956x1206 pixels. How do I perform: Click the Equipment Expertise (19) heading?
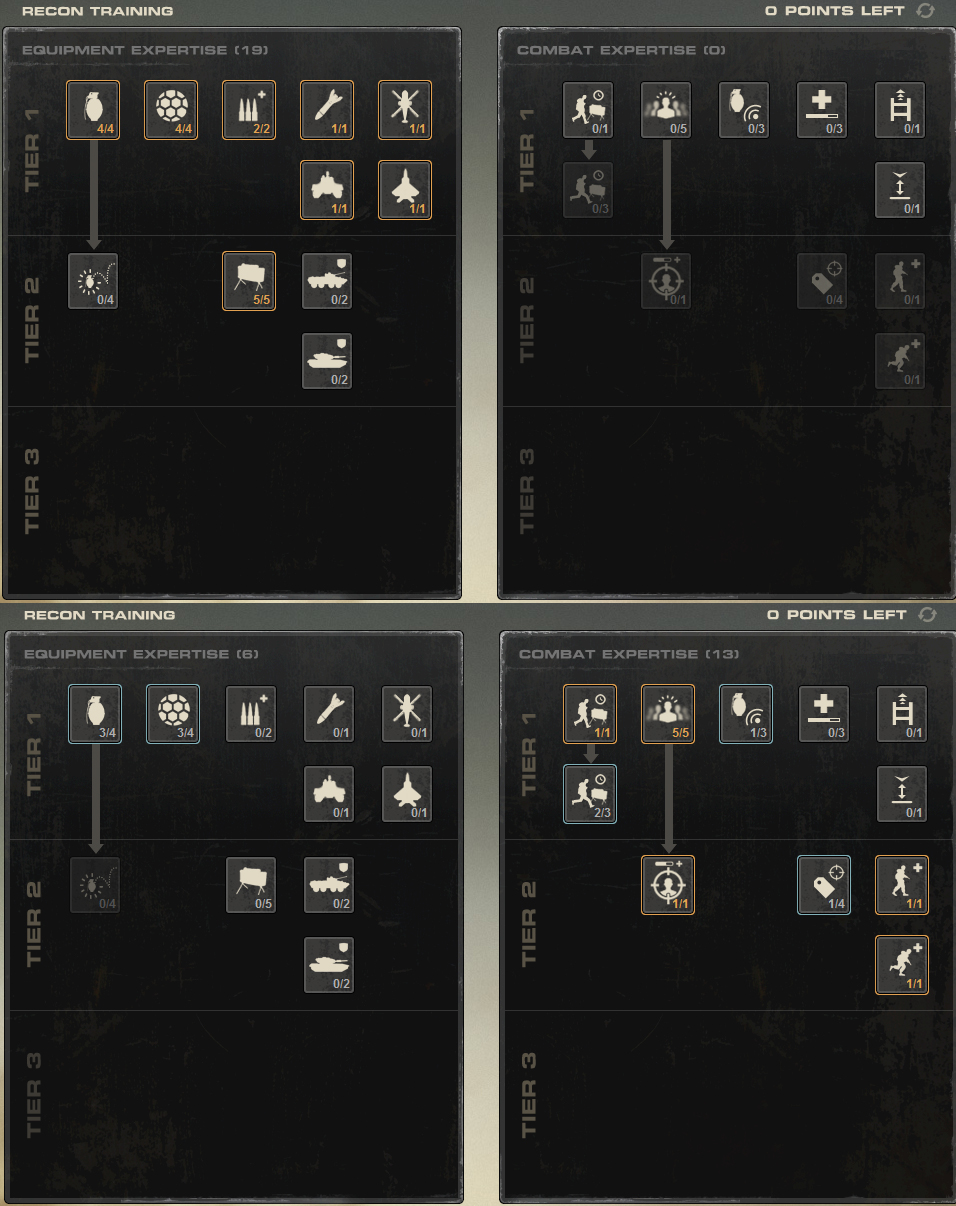point(144,50)
